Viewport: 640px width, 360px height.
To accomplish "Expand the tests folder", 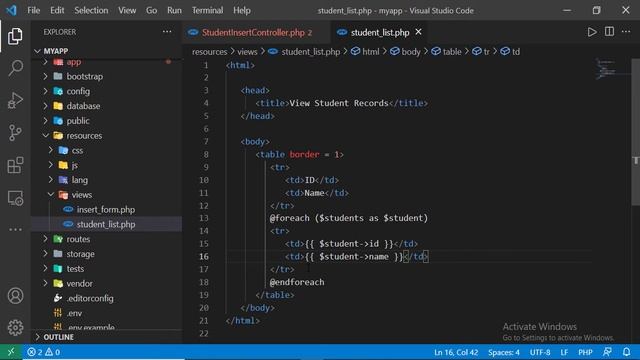I will click(107, 269).
